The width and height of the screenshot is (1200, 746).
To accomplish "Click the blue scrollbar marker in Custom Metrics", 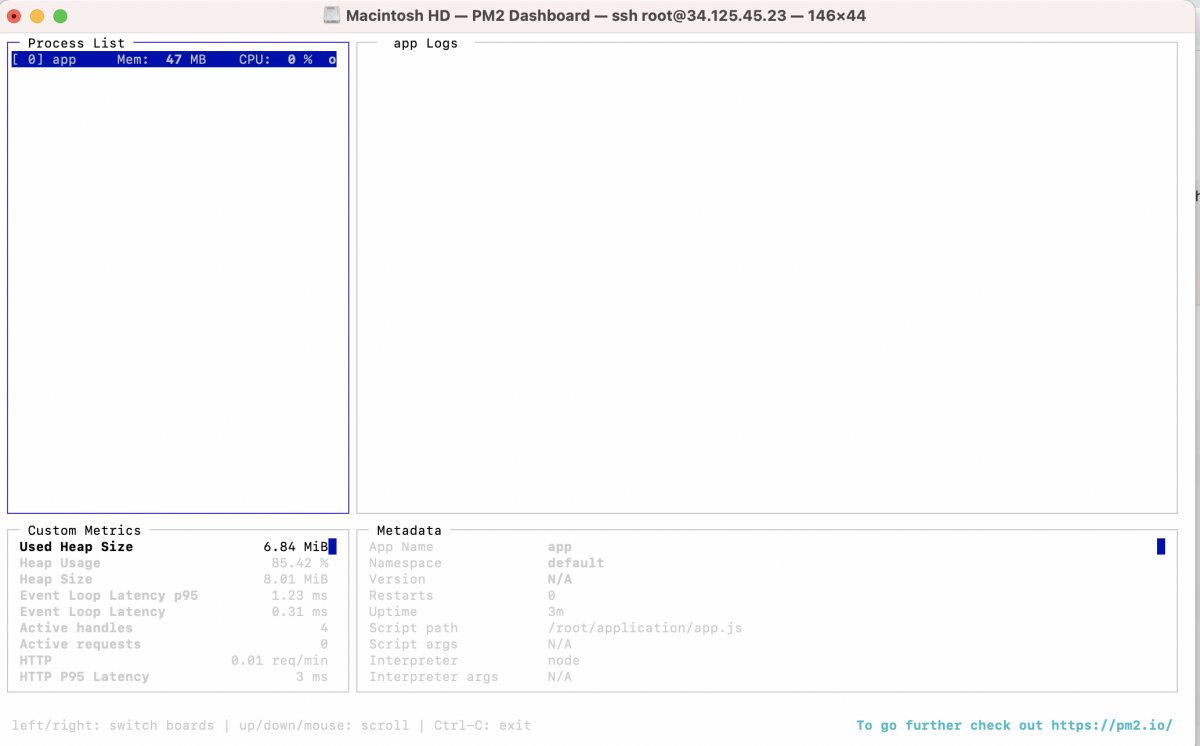I will click(333, 546).
